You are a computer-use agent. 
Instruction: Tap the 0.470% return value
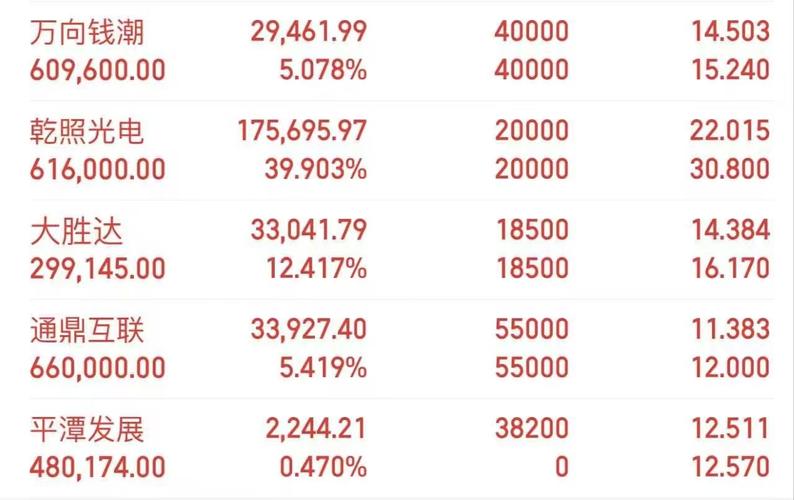pos(324,467)
